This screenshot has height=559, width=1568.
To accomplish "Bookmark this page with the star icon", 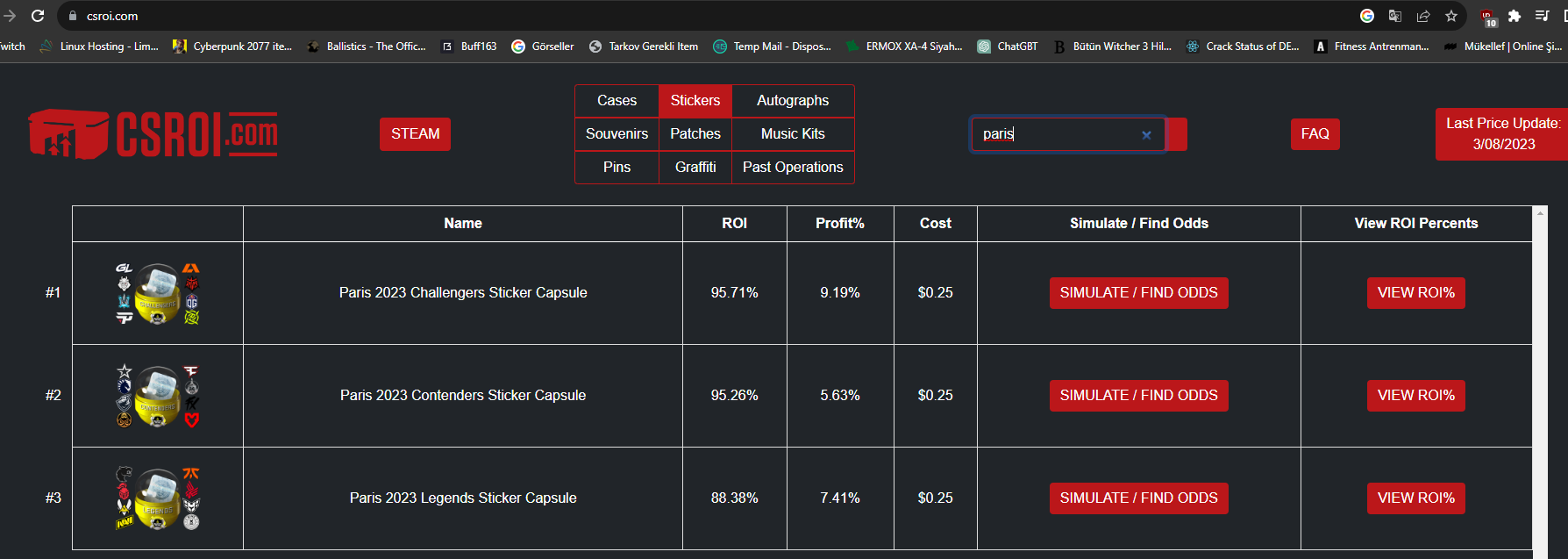I will [x=1451, y=16].
